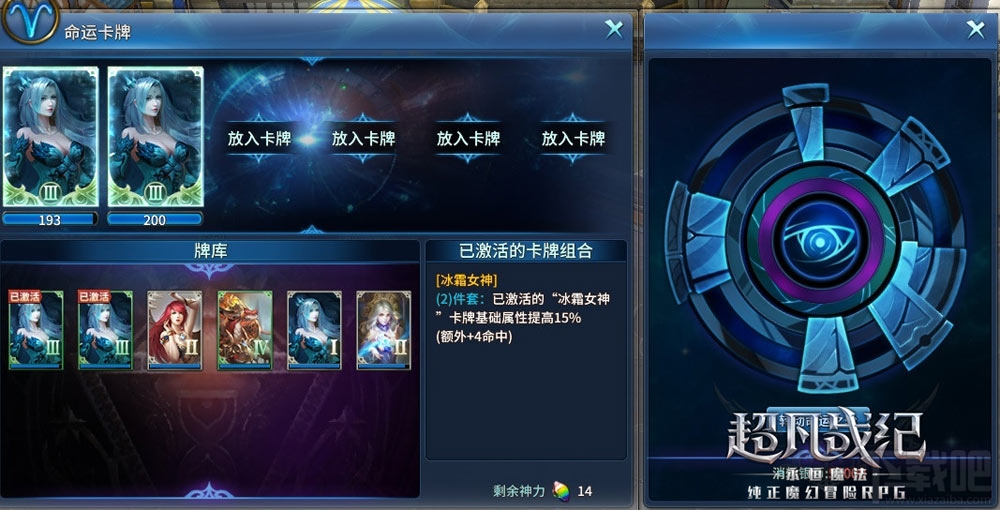
Task: Close the fate wheel panel on the right
Action: (x=975, y=29)
